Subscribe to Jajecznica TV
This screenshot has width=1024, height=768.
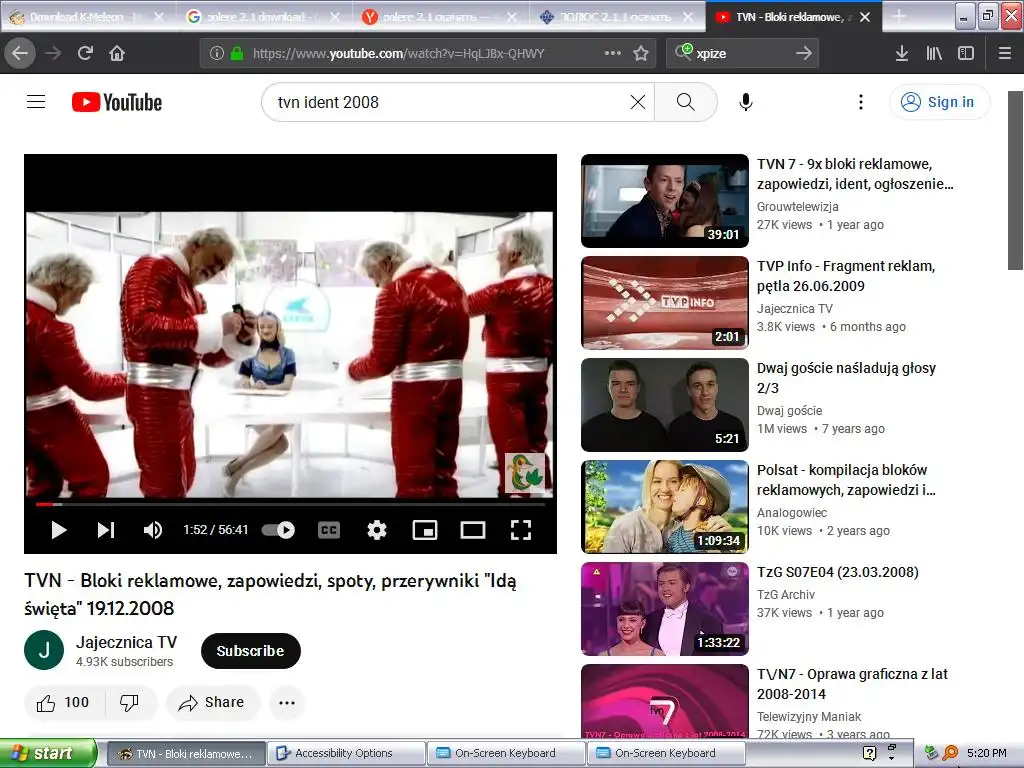(251, 650)
